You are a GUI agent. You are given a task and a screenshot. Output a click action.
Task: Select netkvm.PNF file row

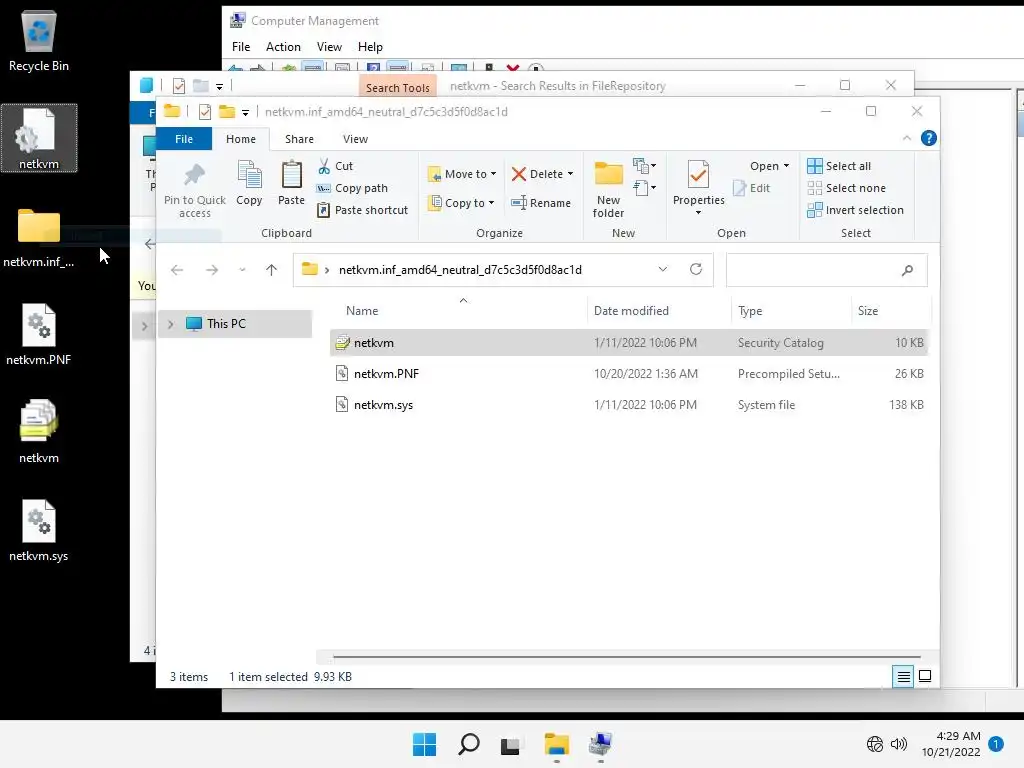tap(630, 374)
